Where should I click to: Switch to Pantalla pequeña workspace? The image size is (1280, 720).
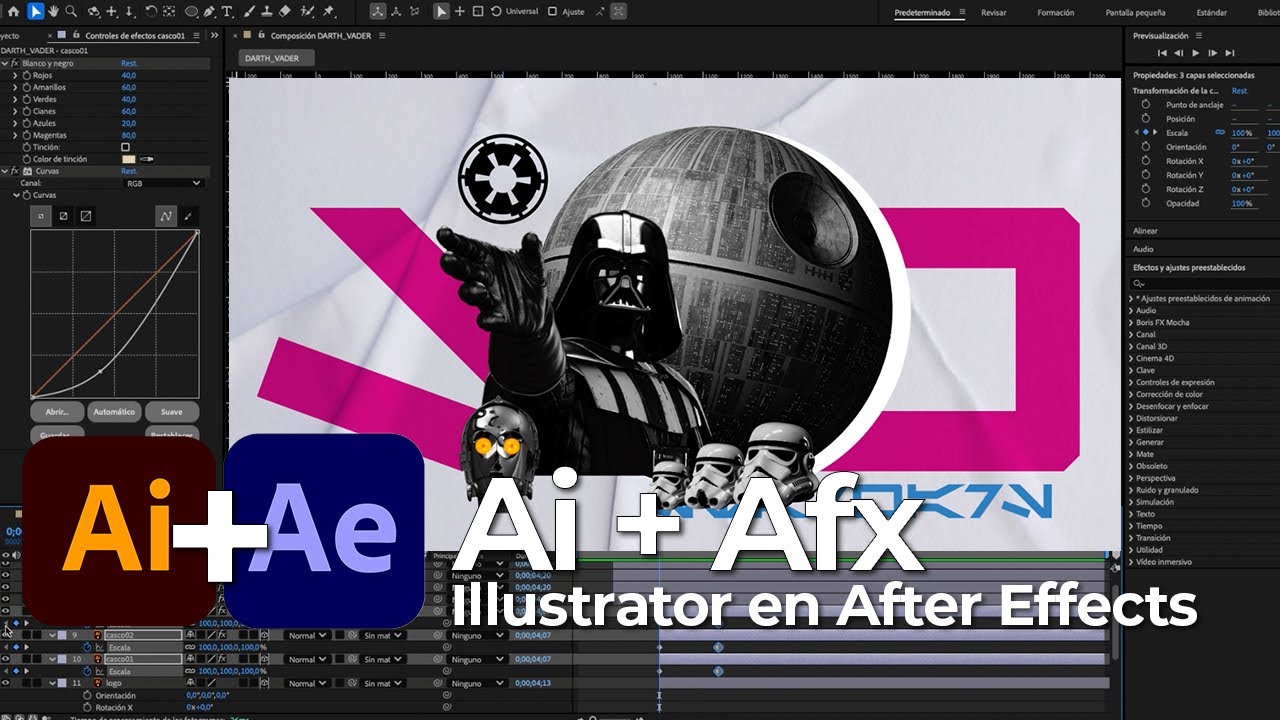1135,13
